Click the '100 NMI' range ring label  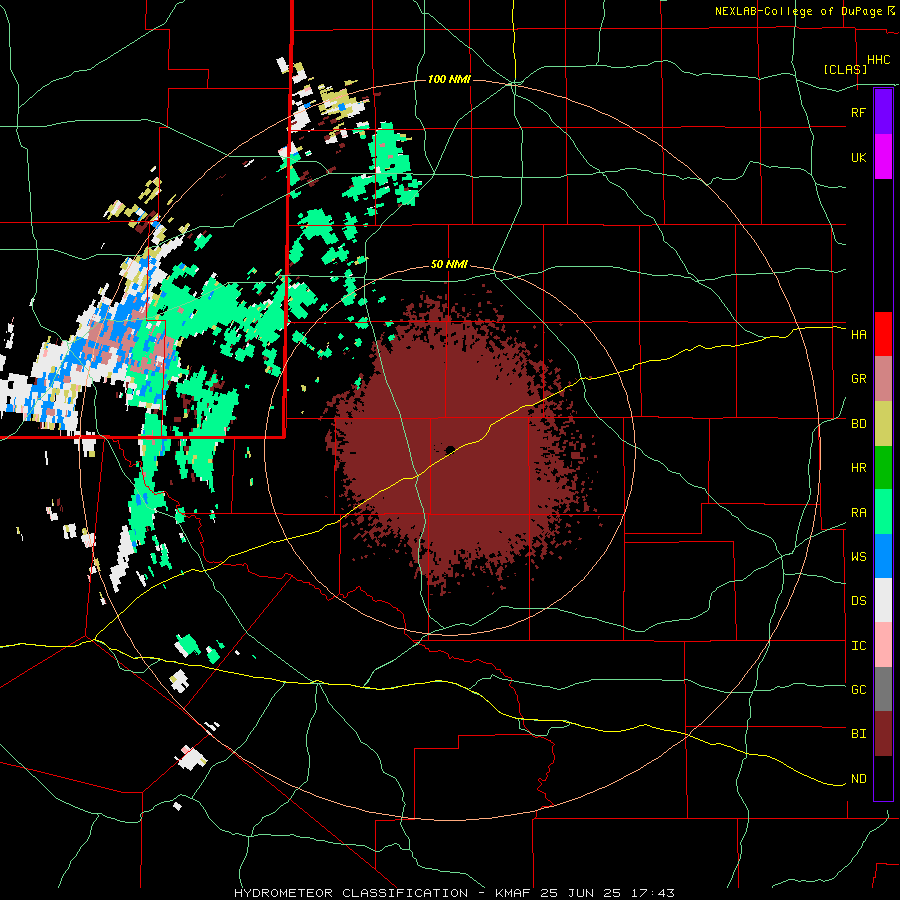pyautogui.click(x=449, y=79)
